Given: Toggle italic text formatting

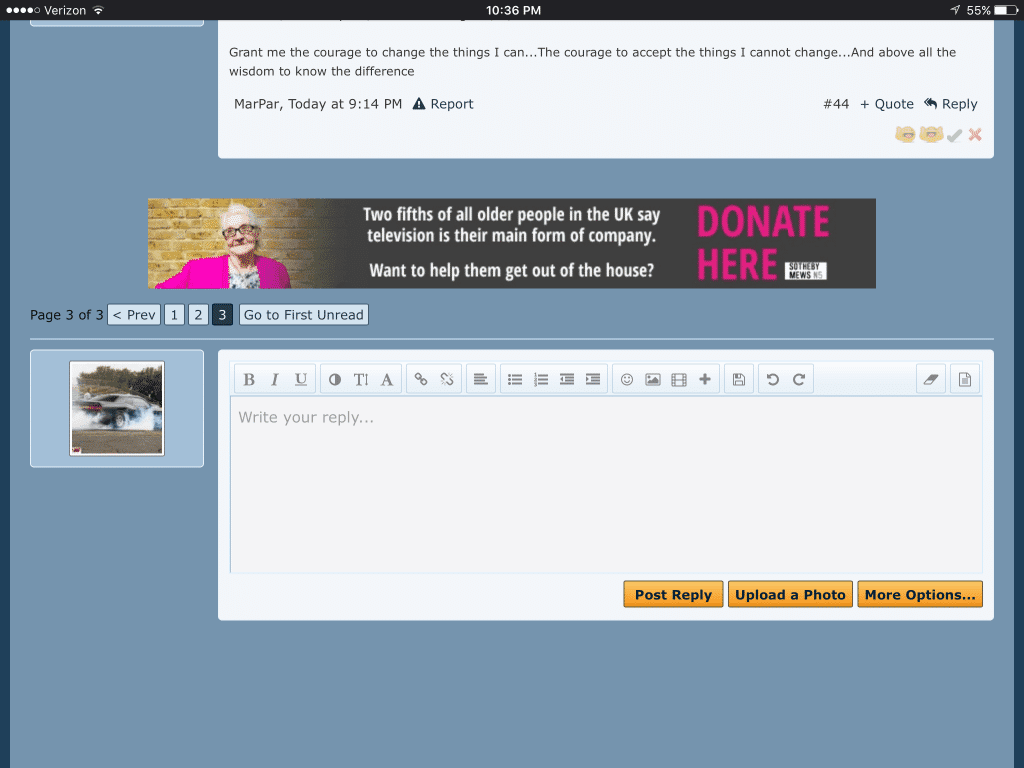Looking at the screenshot, I should tap(275, 380).
